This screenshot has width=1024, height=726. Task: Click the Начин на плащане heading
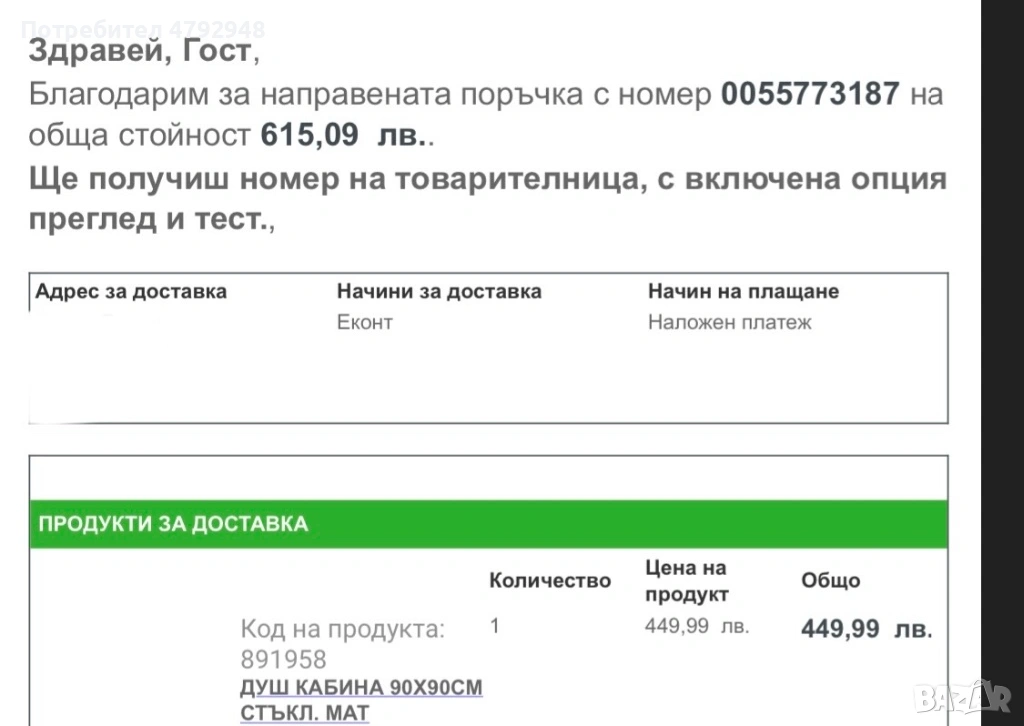click(x=743, y=292)
